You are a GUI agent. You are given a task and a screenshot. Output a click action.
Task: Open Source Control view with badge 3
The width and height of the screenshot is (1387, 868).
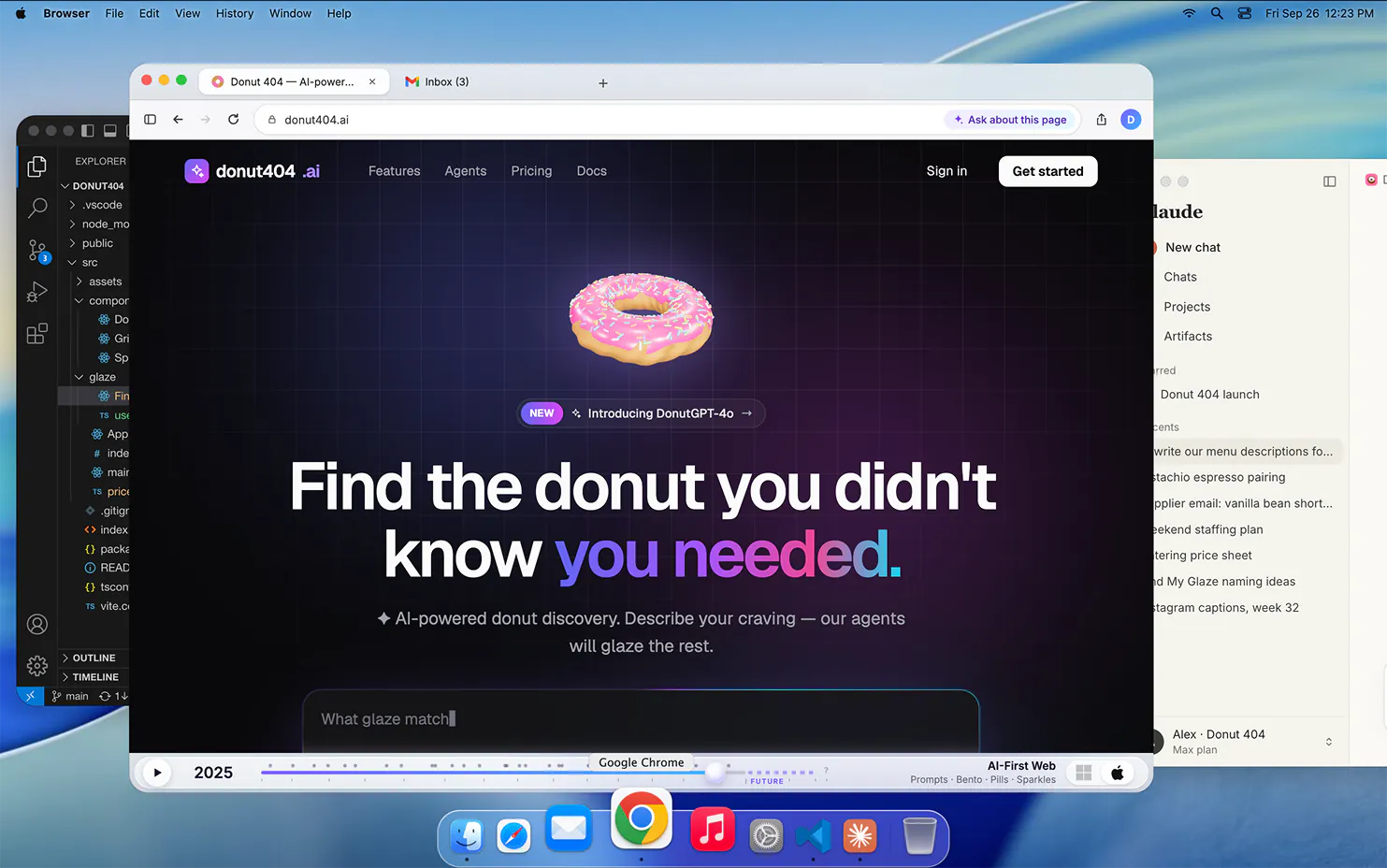tap(37, 251)
